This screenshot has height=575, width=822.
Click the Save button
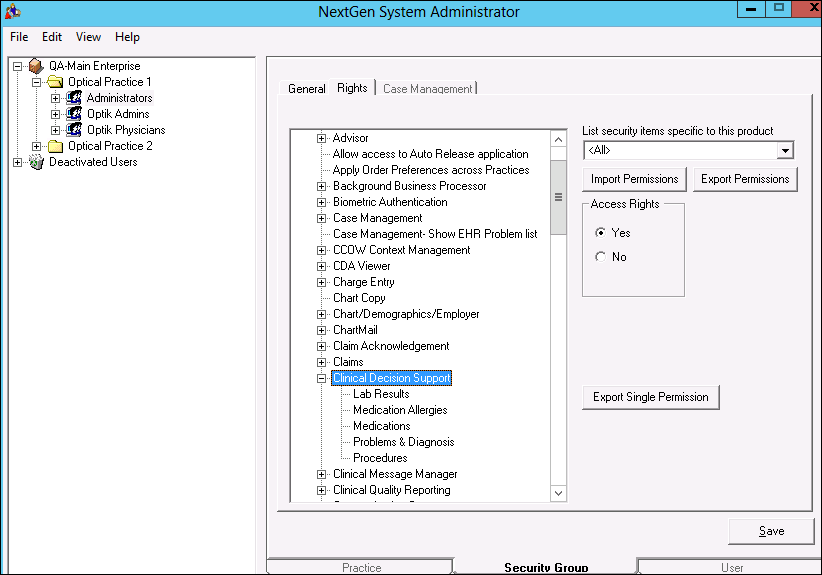[x=772, y=531]
